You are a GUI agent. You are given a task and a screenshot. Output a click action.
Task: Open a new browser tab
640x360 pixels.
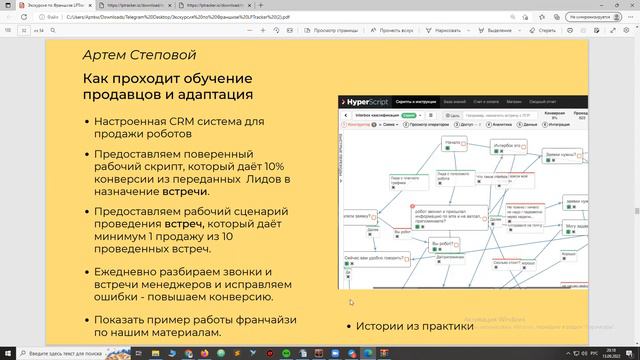point(261,5)
